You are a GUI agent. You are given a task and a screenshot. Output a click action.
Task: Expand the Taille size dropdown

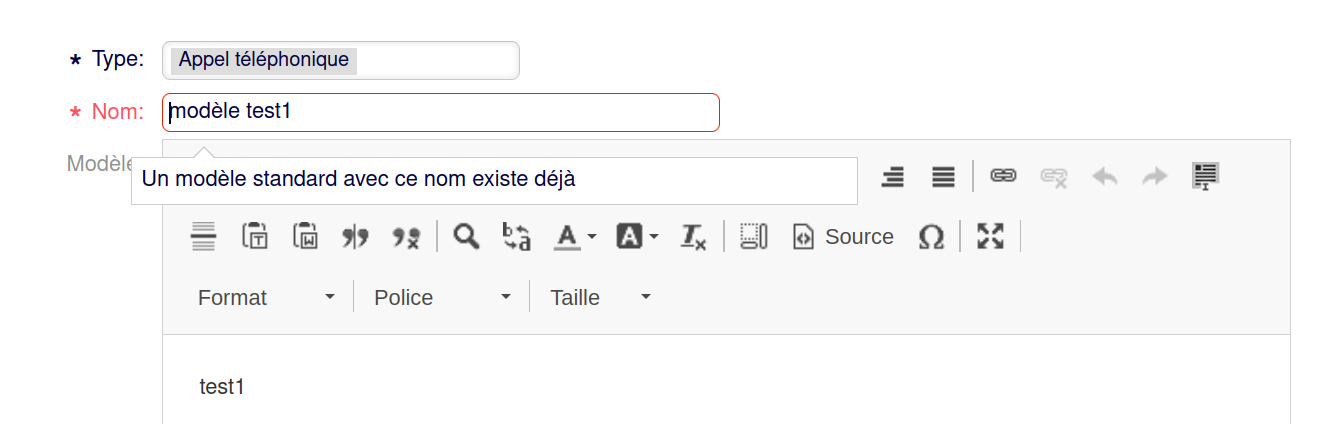point(600,298)
